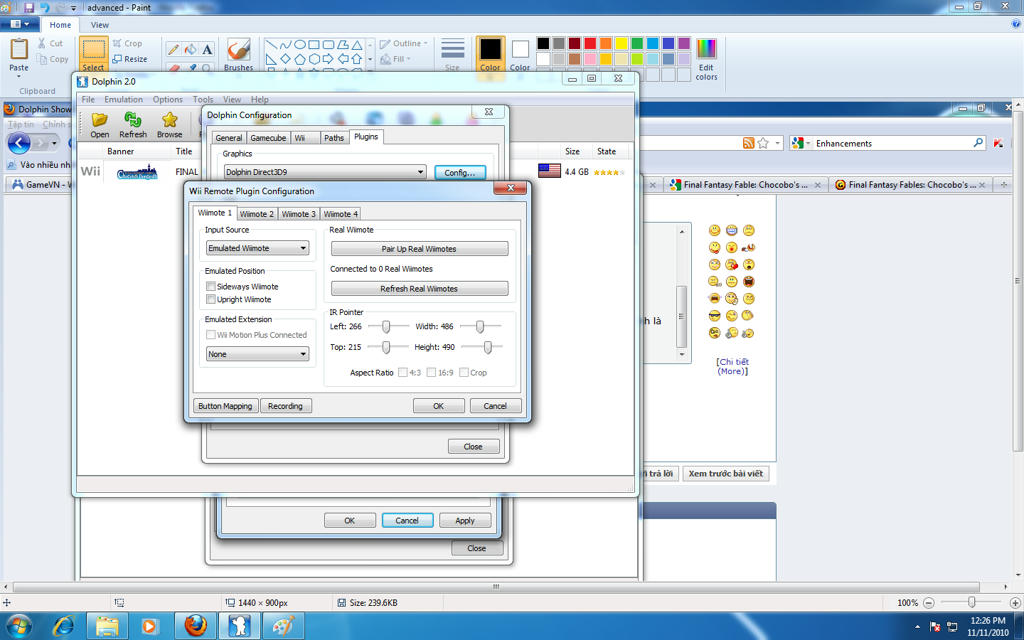This screenshot has height=640, width=1024.
Task: Click the Cut scissors icon
Action: pyautogui.click(x=42, y=43)
